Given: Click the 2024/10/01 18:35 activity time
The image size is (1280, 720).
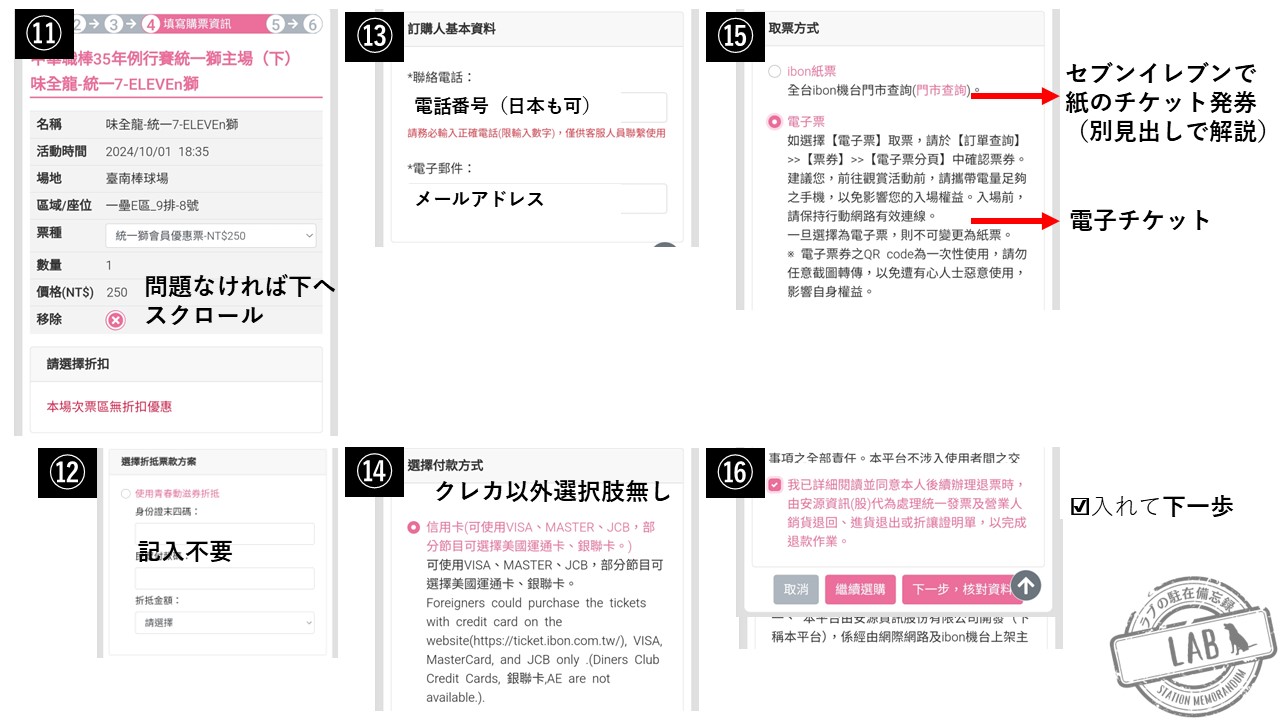Looking at the screenshot, I should tap(157, 152).
